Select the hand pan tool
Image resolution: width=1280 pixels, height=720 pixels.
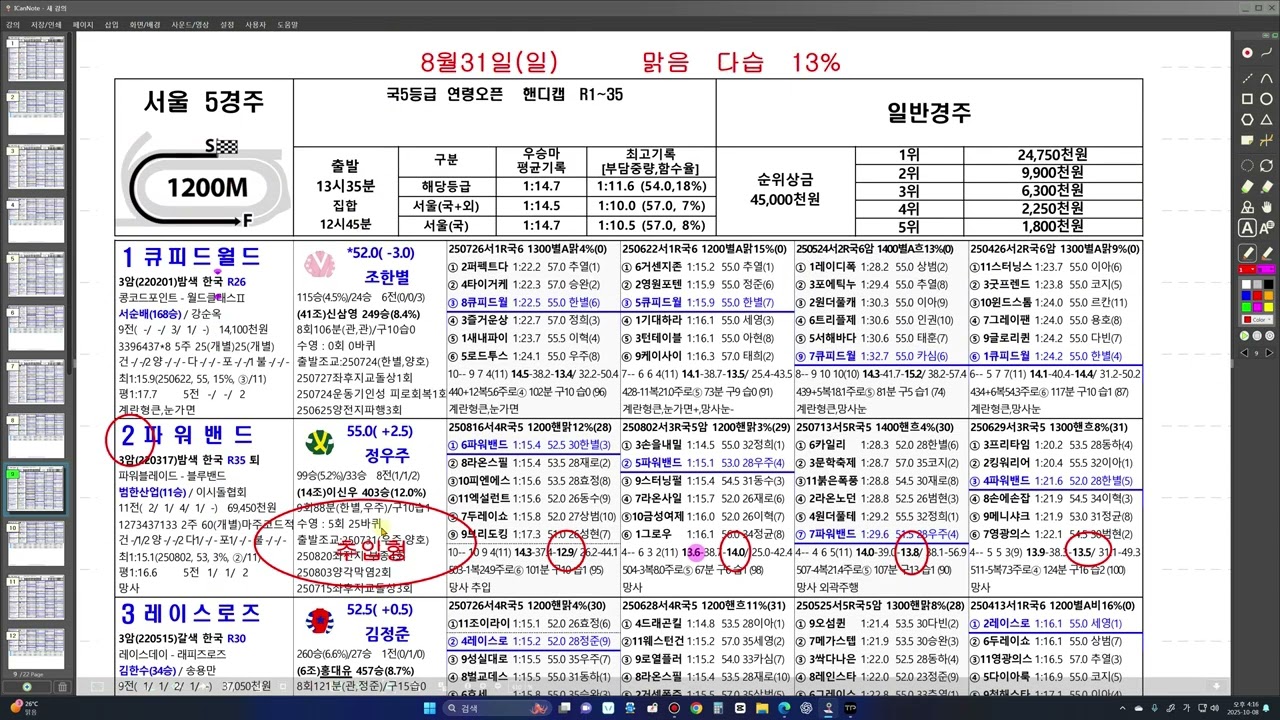pyautogui.click(x=1267, y=207)
